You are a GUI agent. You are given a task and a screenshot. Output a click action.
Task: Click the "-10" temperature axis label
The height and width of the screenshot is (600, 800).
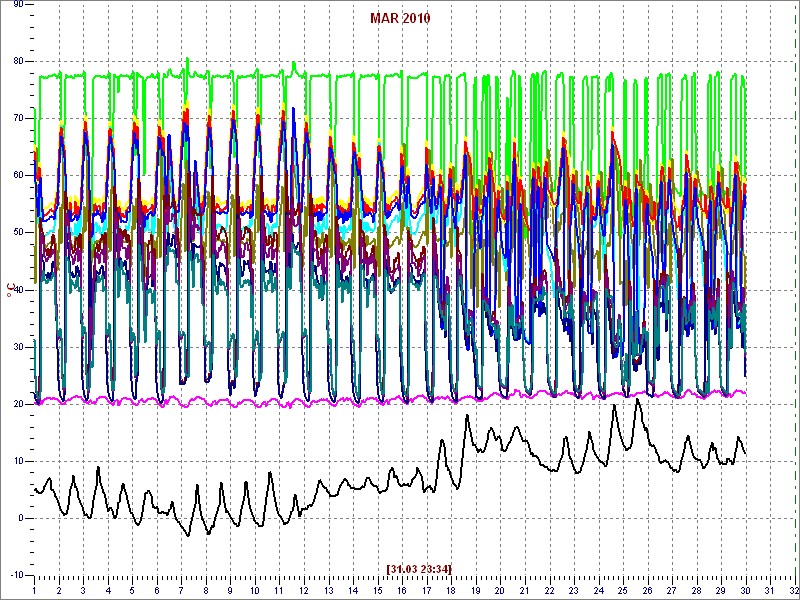(x=17, y=576)
